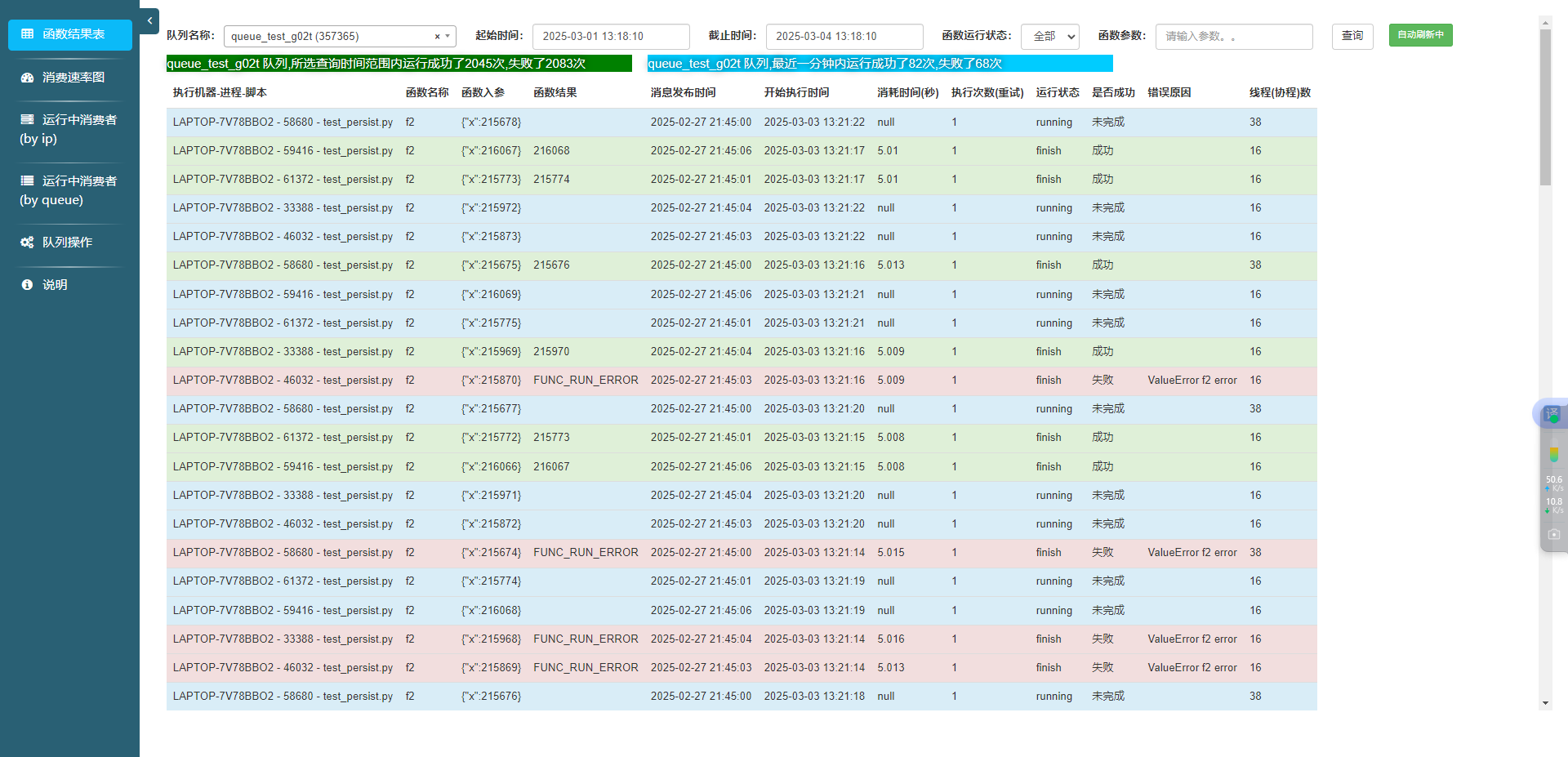Click the 执行机器-进程-脚本 column header

(220, 93)
